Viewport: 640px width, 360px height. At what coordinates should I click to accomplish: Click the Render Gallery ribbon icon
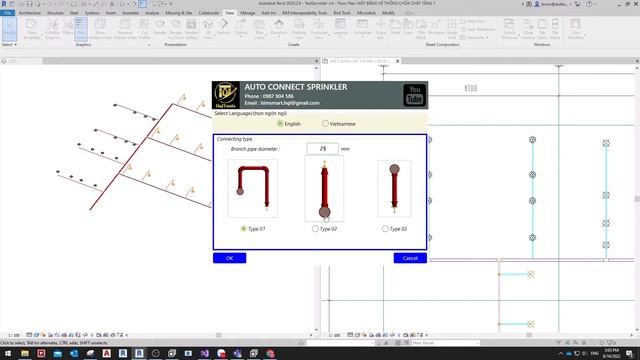(191, 29)
